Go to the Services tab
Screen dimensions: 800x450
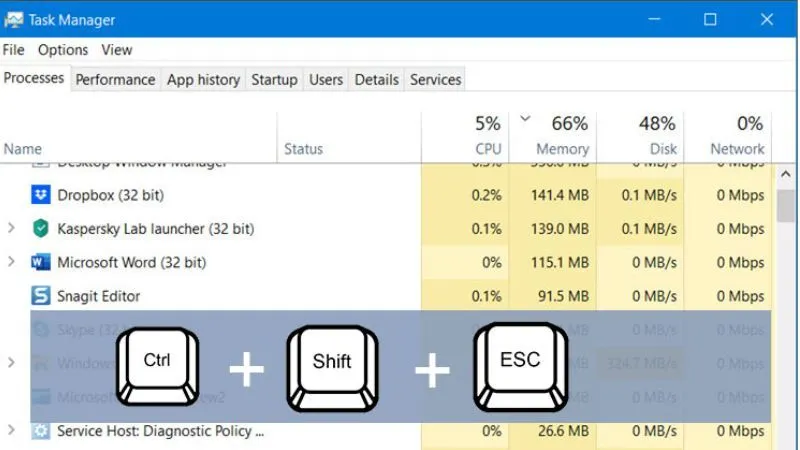(x=436, y=80)
